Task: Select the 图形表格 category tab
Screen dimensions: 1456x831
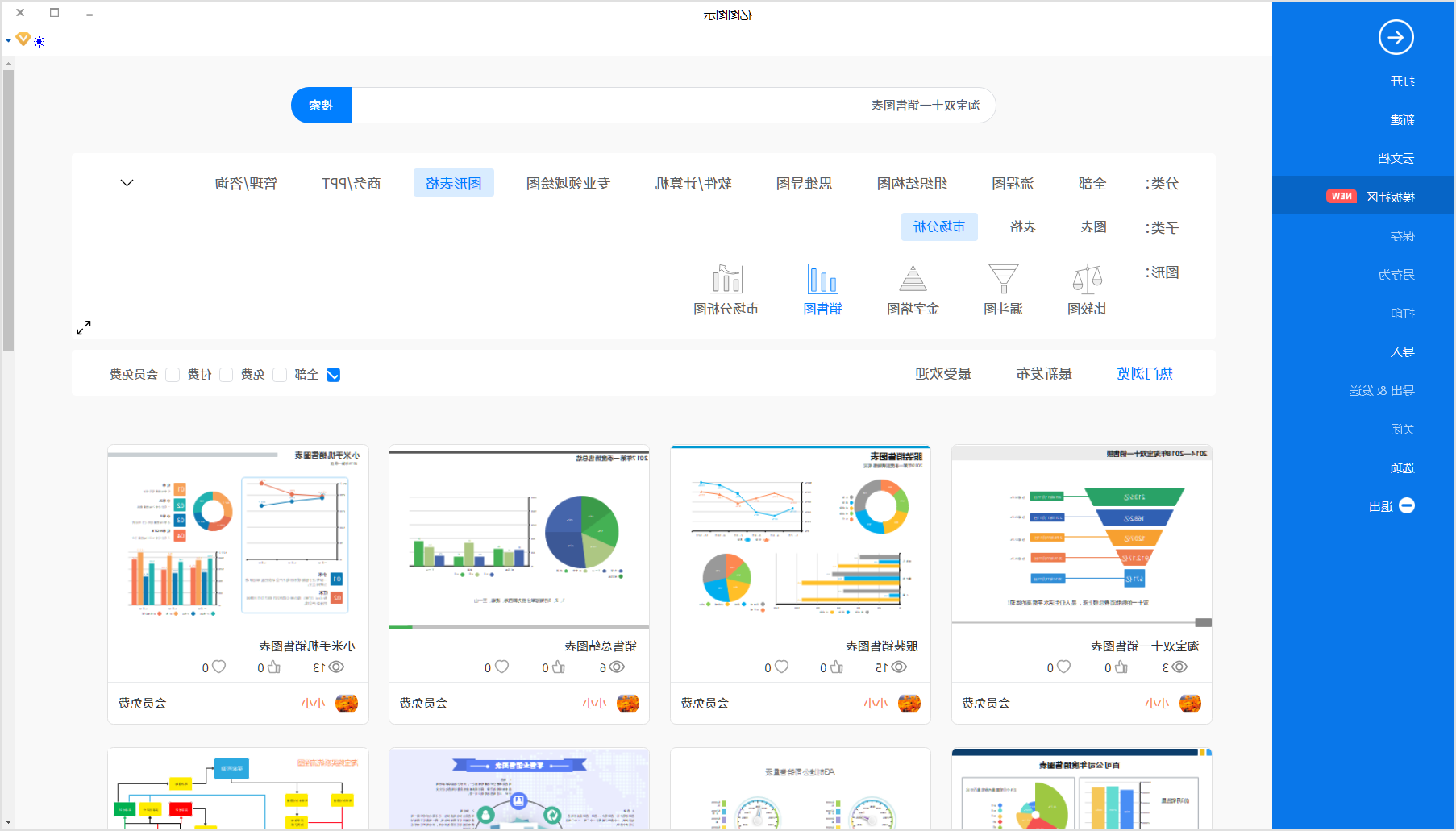Action: click(x=454, y=183)
